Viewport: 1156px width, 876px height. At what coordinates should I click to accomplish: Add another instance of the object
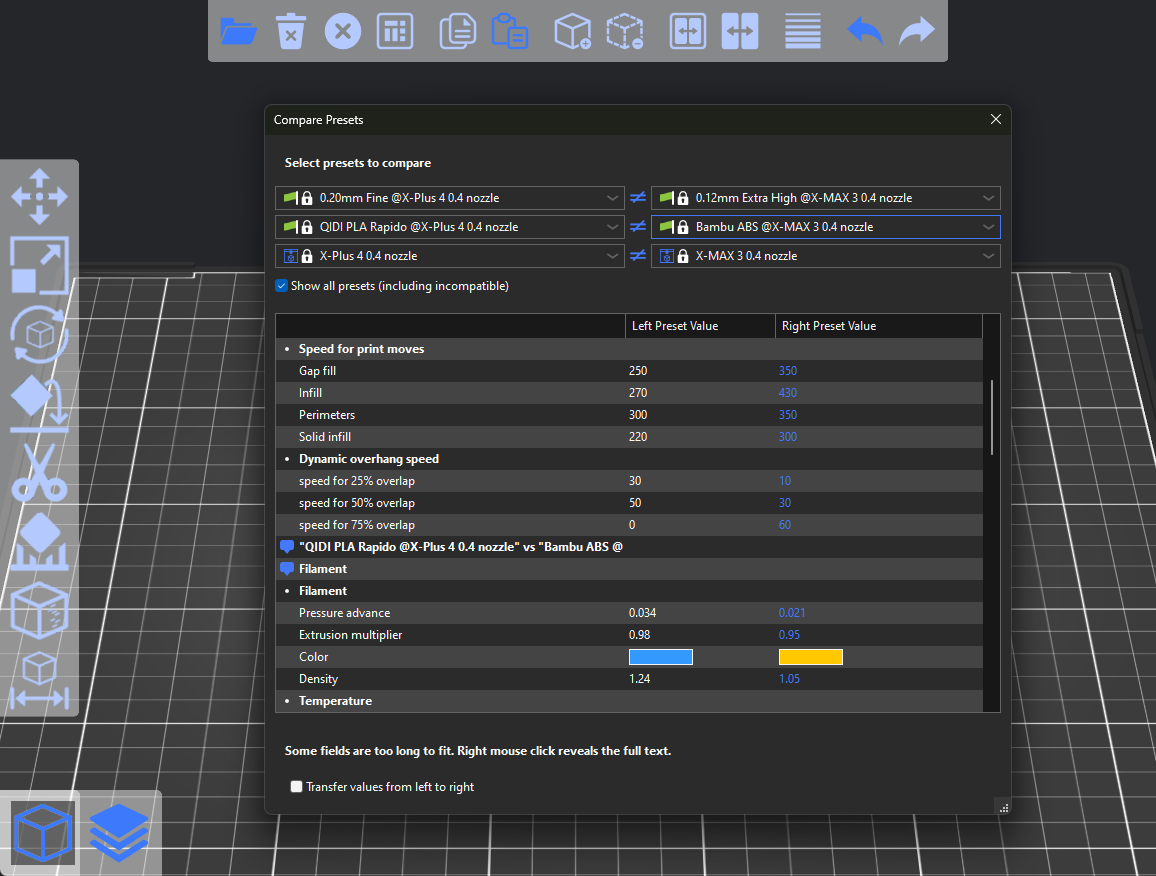point(573,31)
